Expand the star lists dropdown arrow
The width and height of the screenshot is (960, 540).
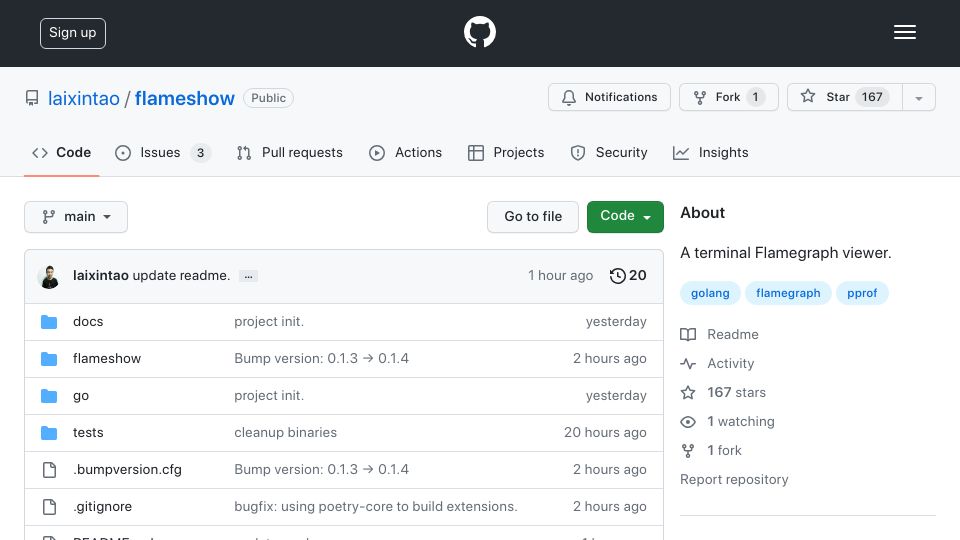(x=918, y=98)
